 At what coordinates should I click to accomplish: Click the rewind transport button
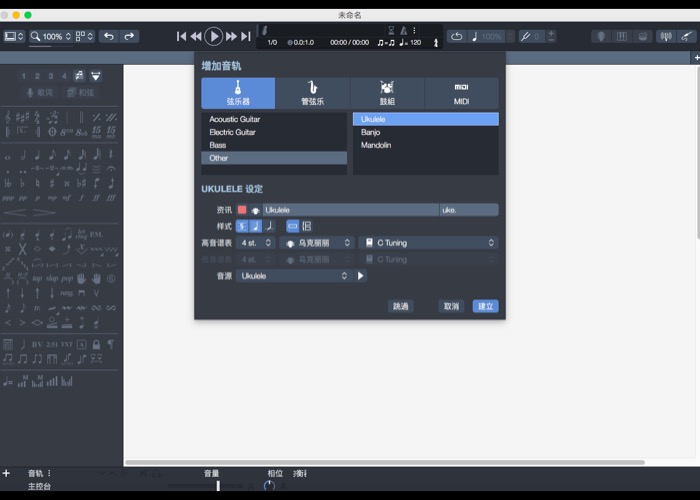coord(196,36)
